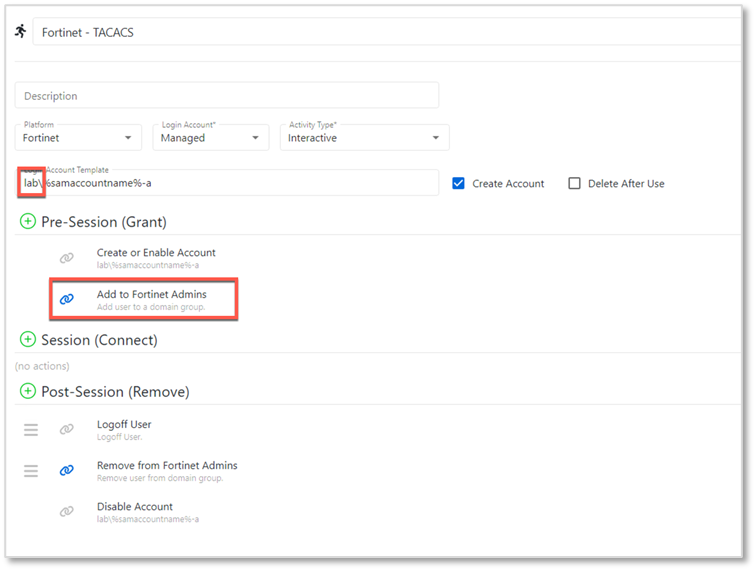Add a Post-Session (Remove) action with plus icon
The image size is (756, 571).
pyautogui.click(x=27, y=391)
